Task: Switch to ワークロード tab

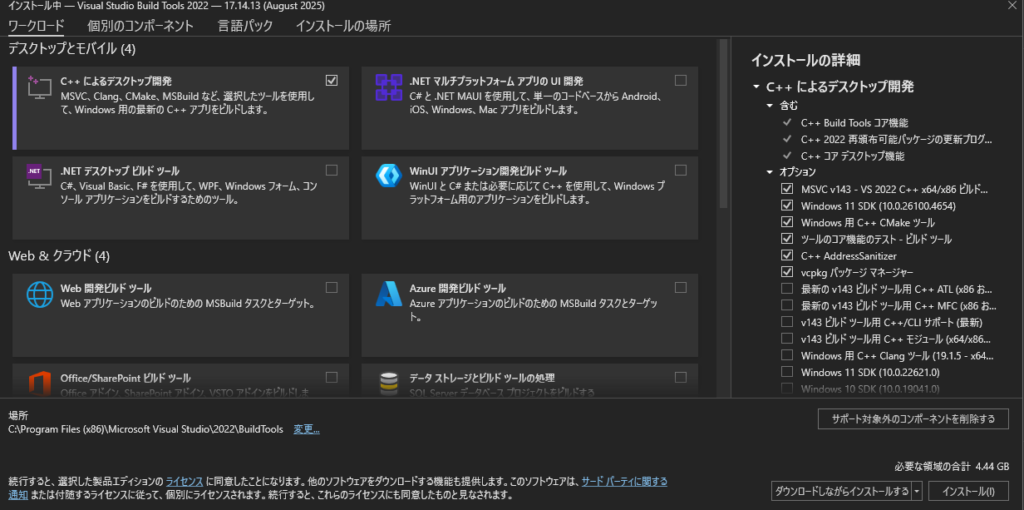Action: tap(36, 26)
